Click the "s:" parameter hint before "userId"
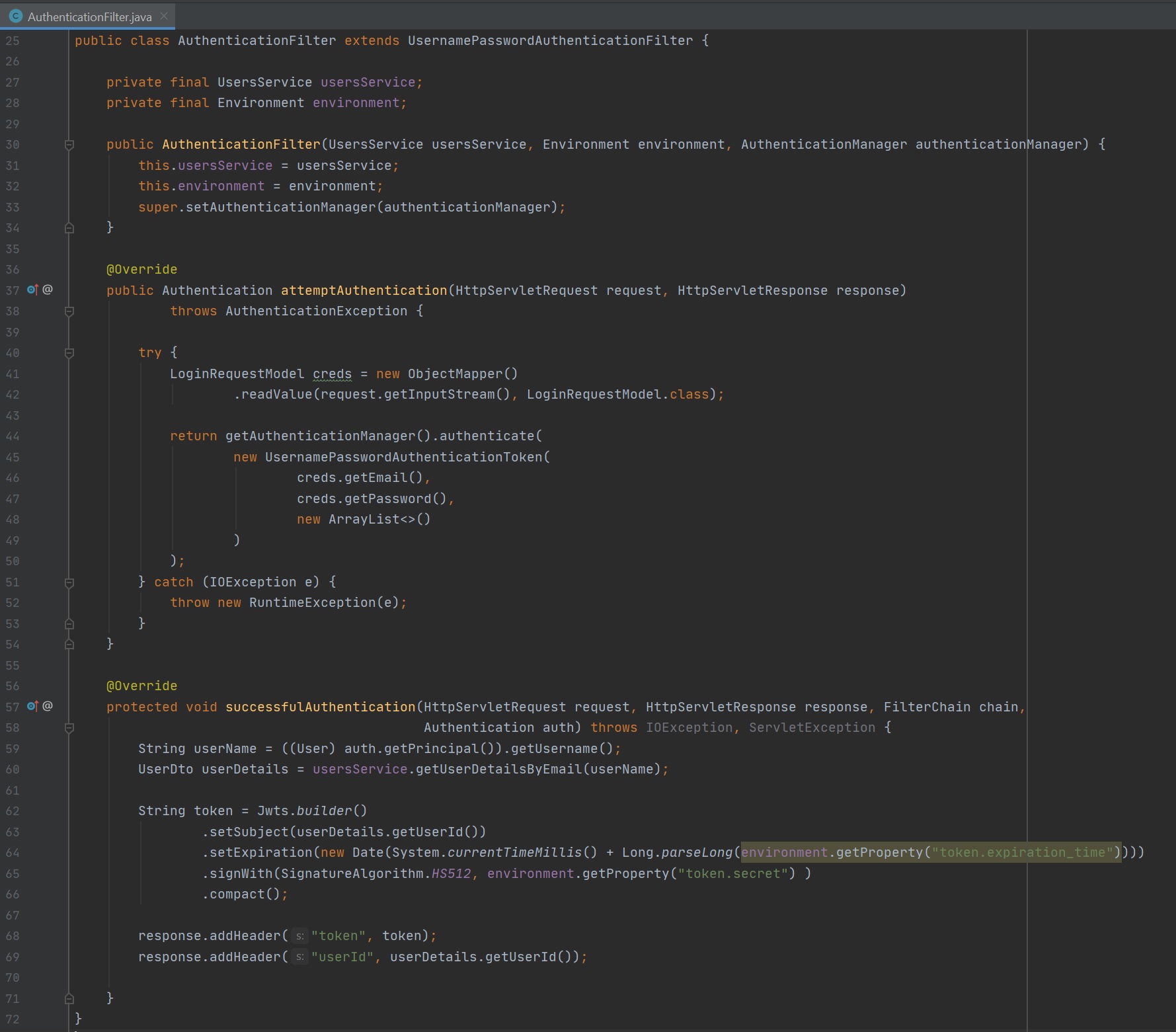 tap(299, 957)
